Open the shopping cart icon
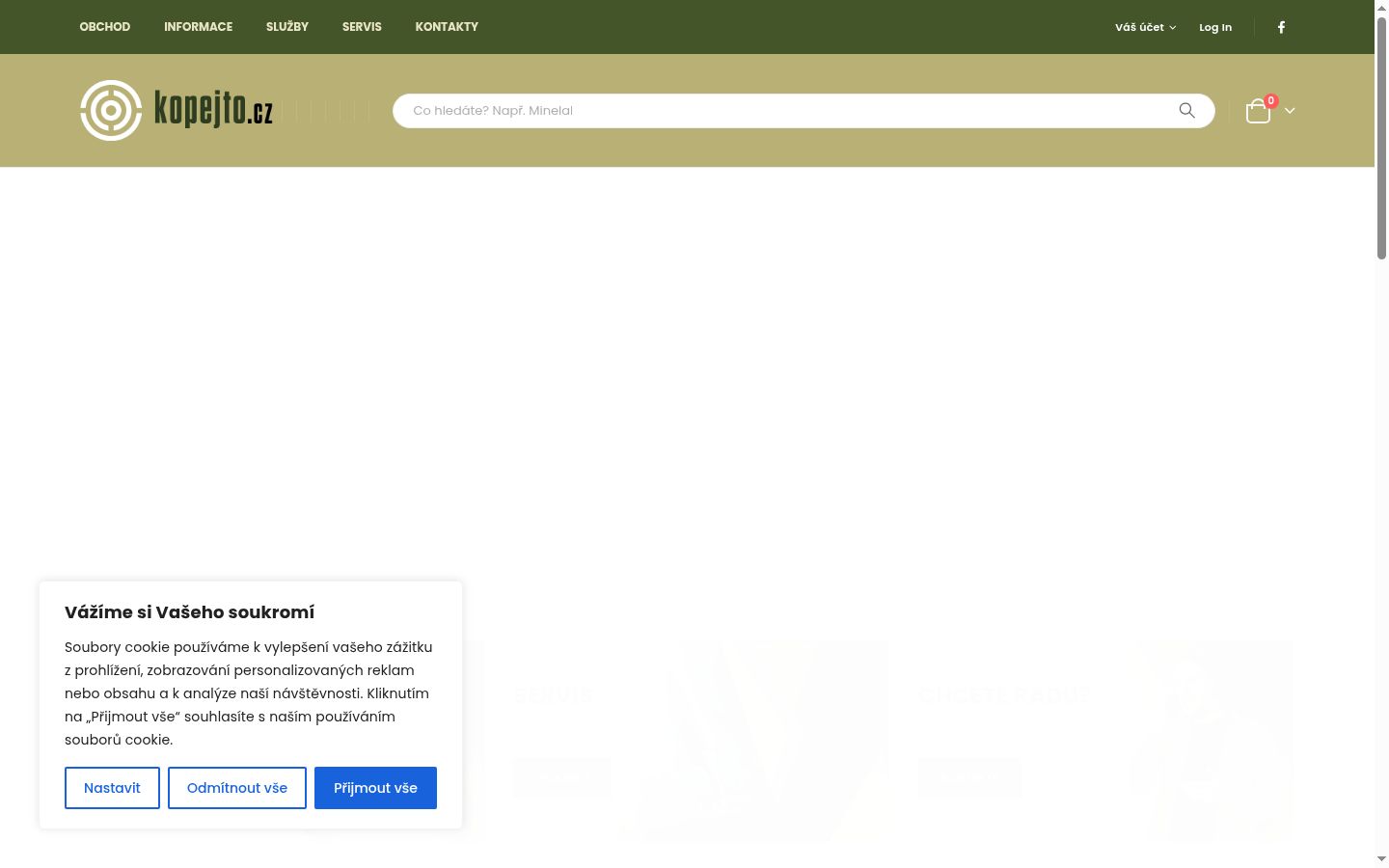Viewport: 1389px width, 868px height. click(1258, 112)
